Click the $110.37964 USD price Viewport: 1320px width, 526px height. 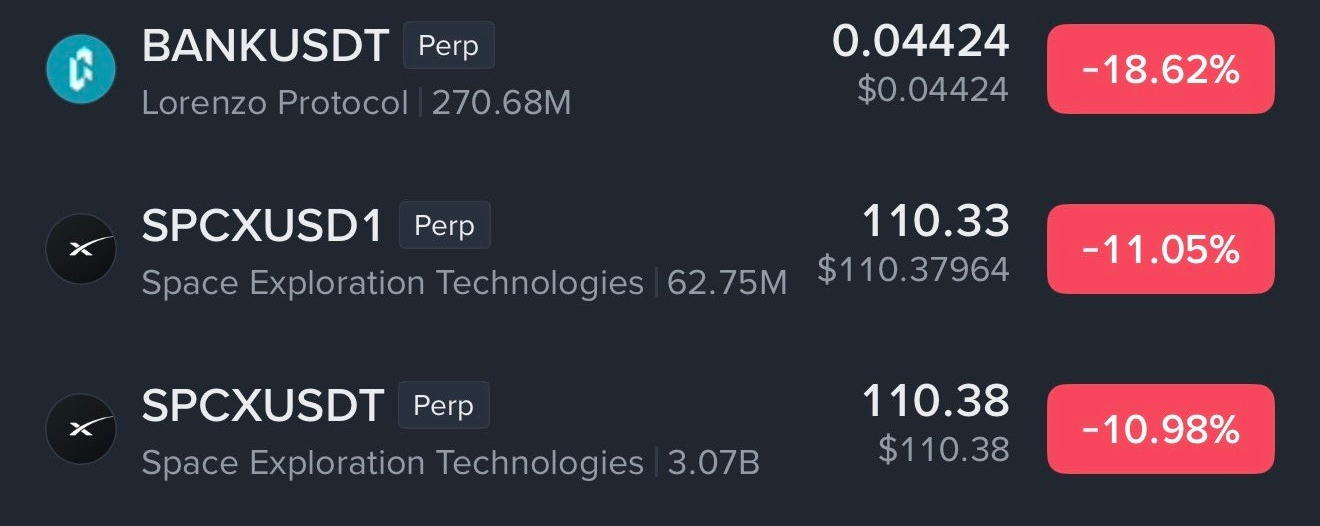tap(913, 269)
